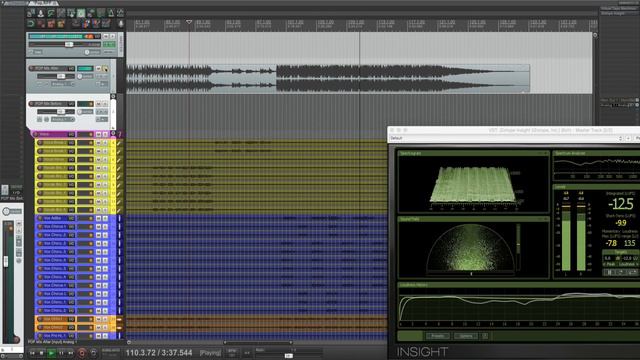The height and width of the screenshot is (360, 640).
Task: Open Insight help with the question mark
Action: click(484, 336)
